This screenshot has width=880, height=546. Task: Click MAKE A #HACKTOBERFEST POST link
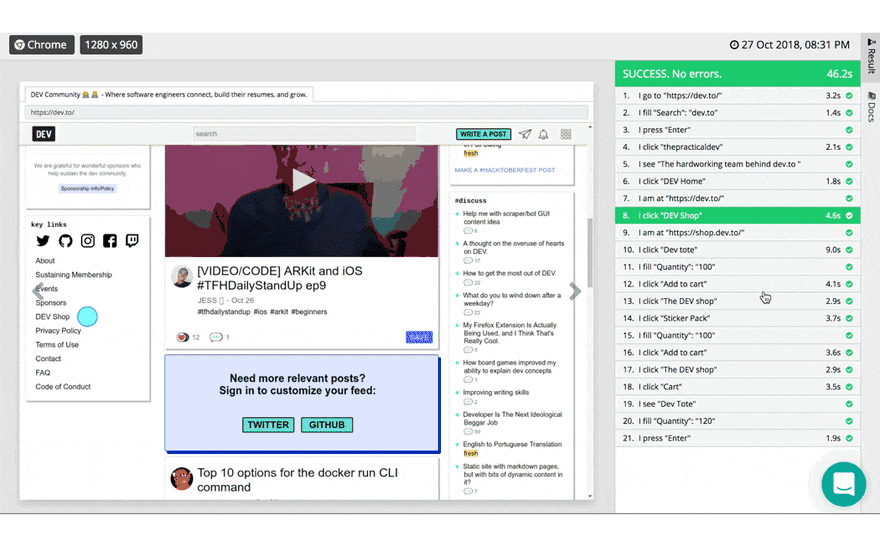(505, 170)
